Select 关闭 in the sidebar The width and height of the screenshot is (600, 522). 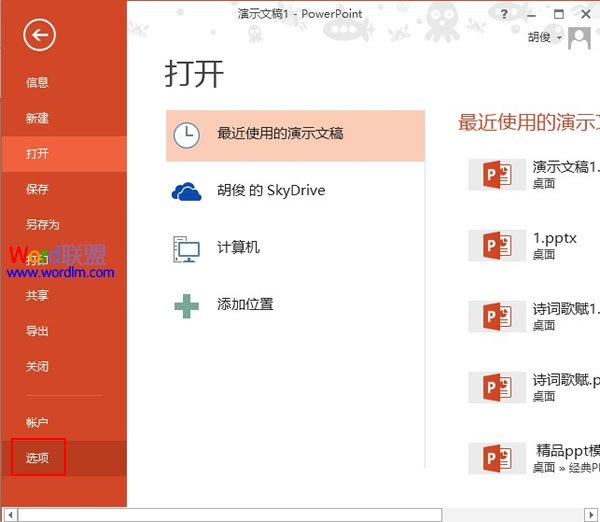(x=37, y=366)
